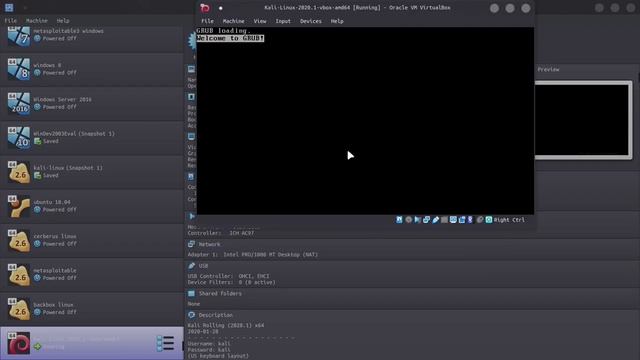This screenshot has height=360, width=640.
Task: Click 'Welcome to GRUB!' text in VM screen
Action: (230, 38)
